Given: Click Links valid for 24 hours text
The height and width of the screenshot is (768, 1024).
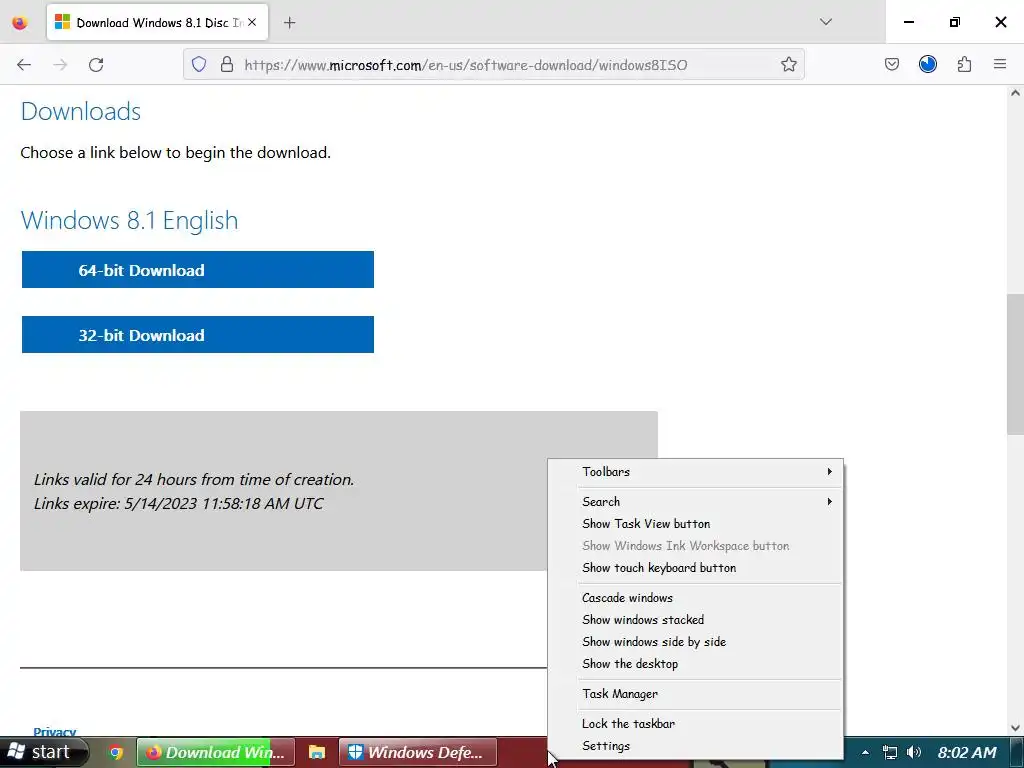Looking at the screenshot, I should coord(194,479).
